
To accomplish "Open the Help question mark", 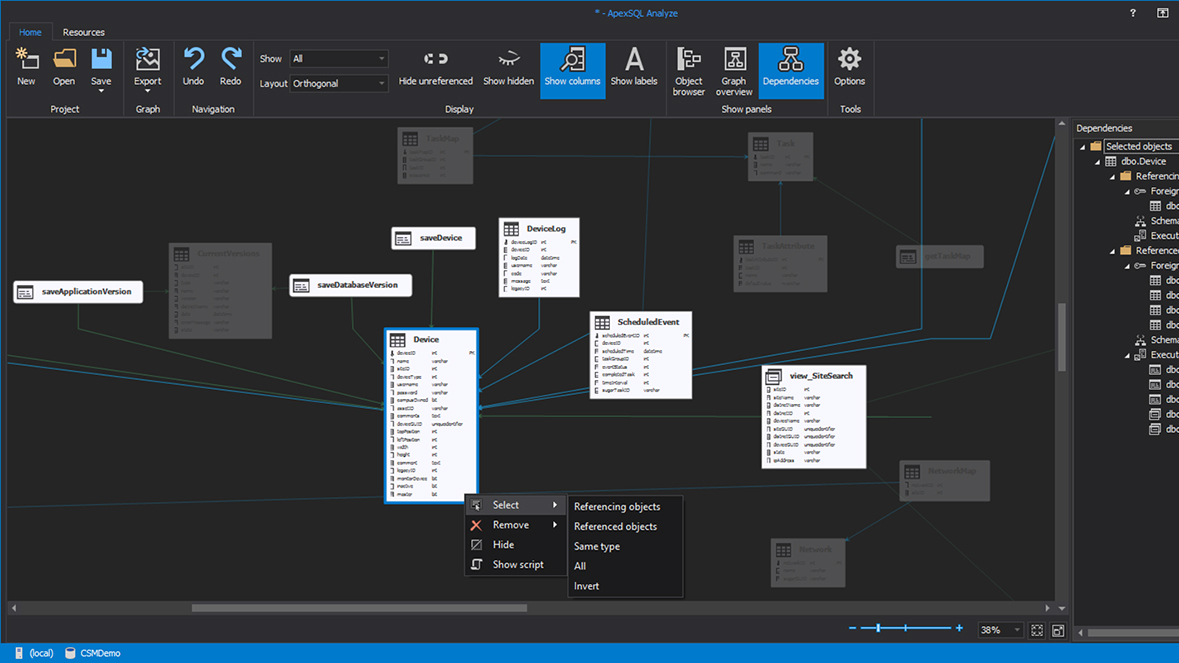I will pyautogui.click(x=1132, y=13).
